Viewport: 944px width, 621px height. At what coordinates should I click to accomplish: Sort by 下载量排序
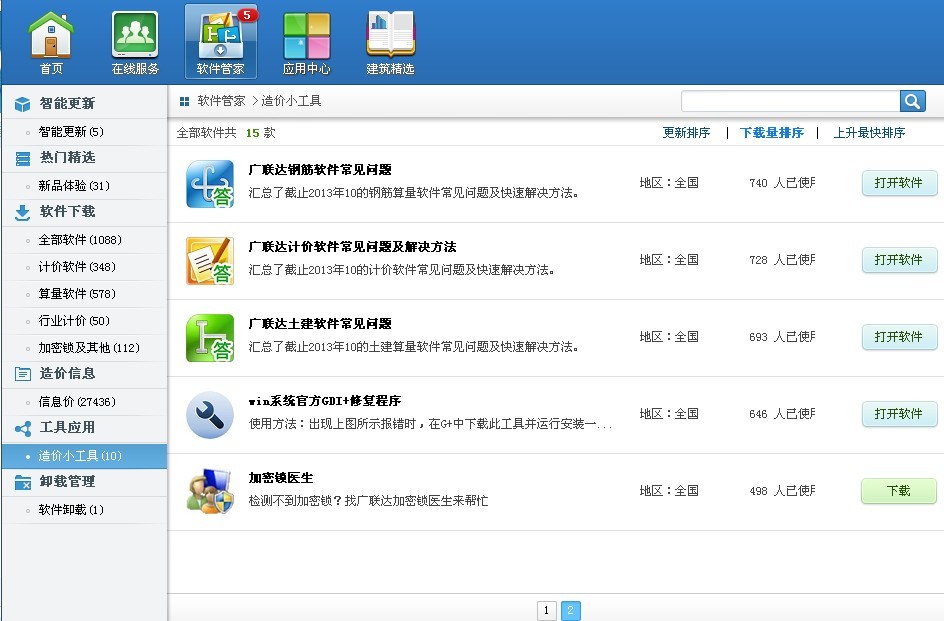(772, 133)
